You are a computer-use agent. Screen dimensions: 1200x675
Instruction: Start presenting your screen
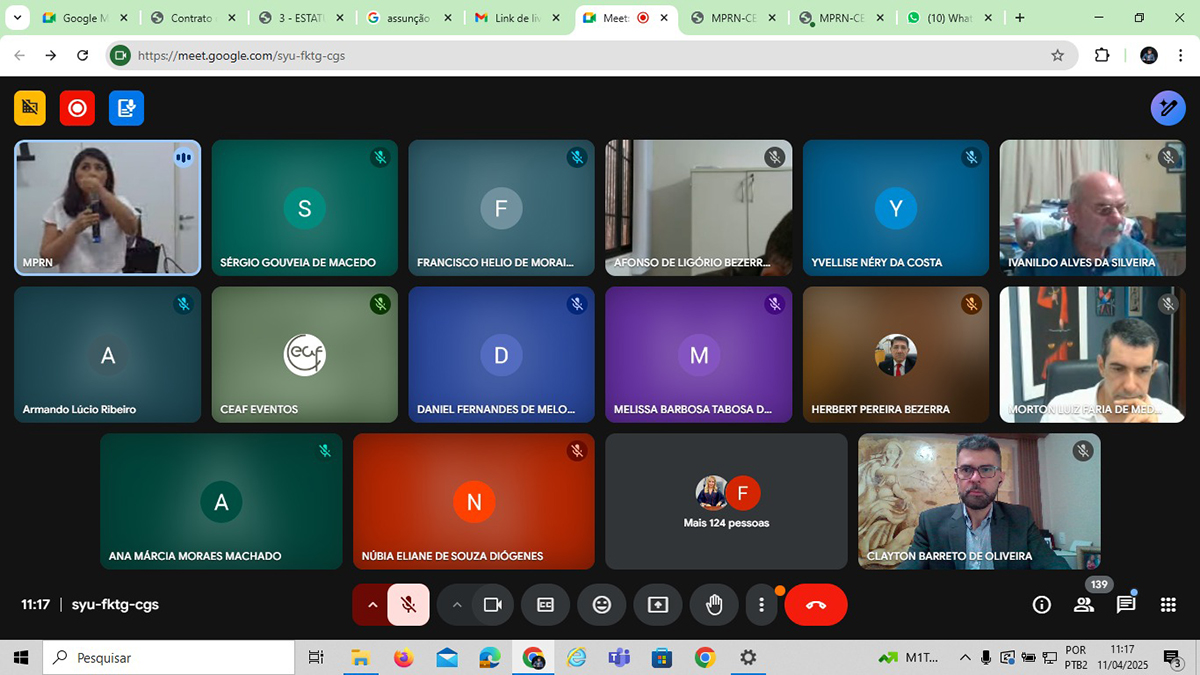tap(657, 605)
